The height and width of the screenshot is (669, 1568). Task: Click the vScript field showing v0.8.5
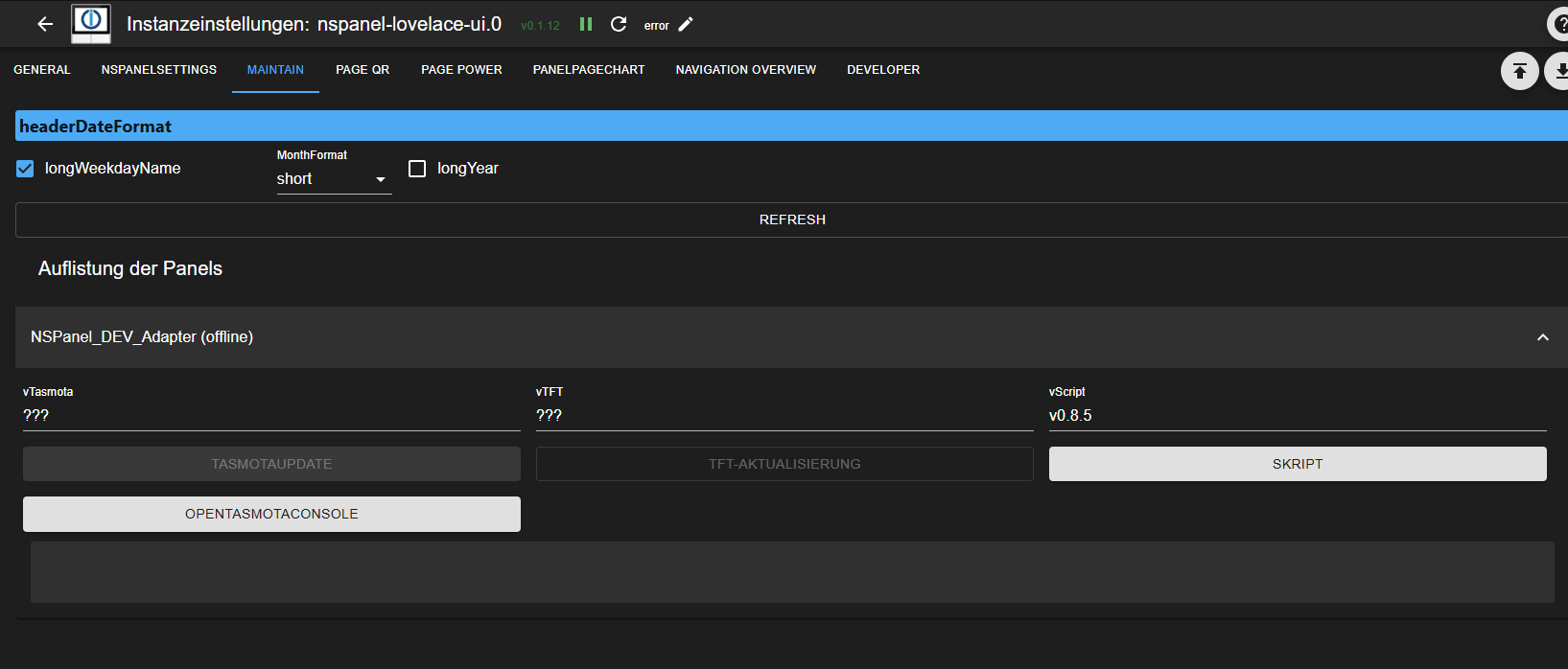pos(1298,415)
